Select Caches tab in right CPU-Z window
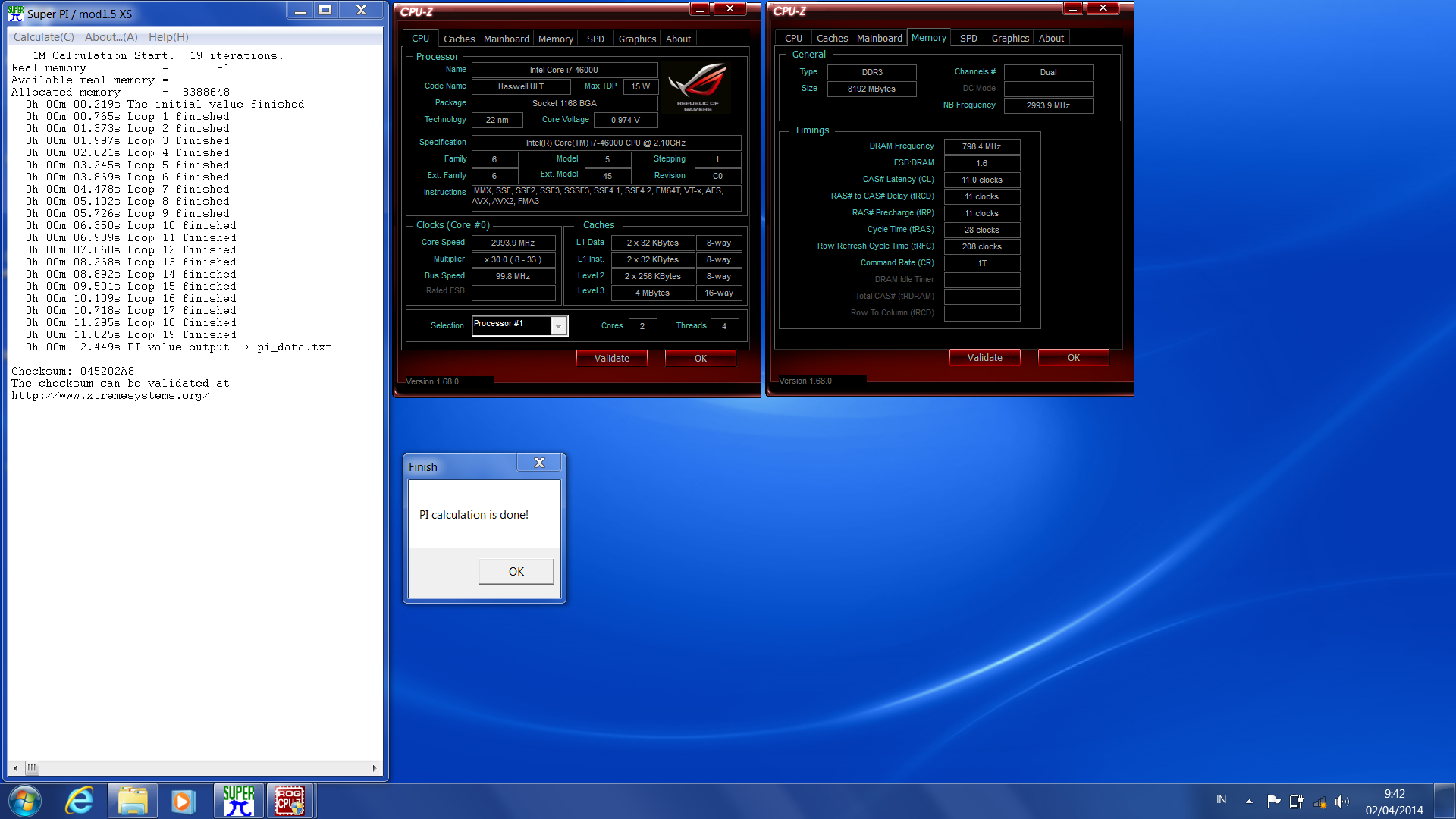 (833, 38)
